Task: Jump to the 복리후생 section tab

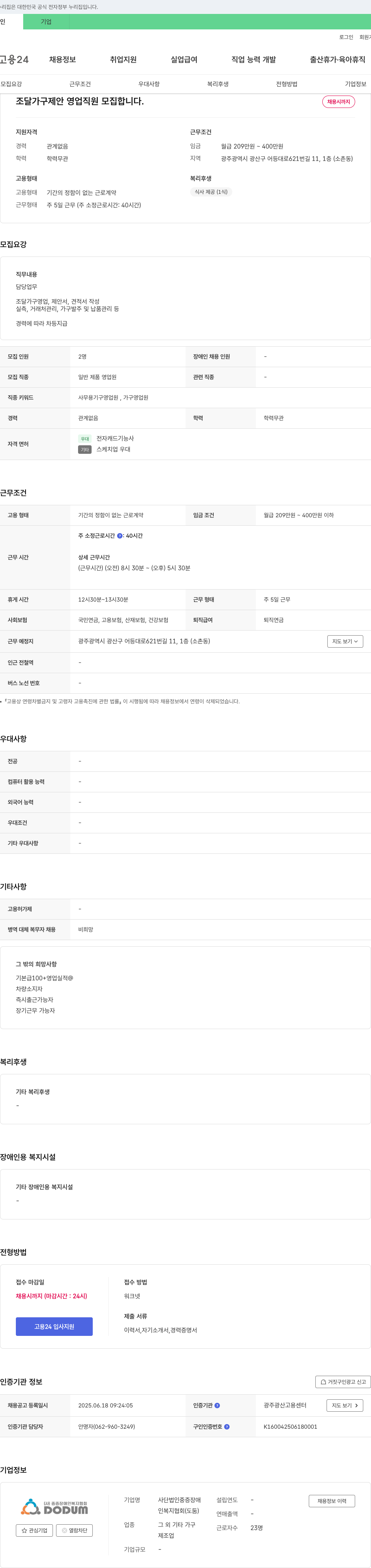Action: coord(218,84)
